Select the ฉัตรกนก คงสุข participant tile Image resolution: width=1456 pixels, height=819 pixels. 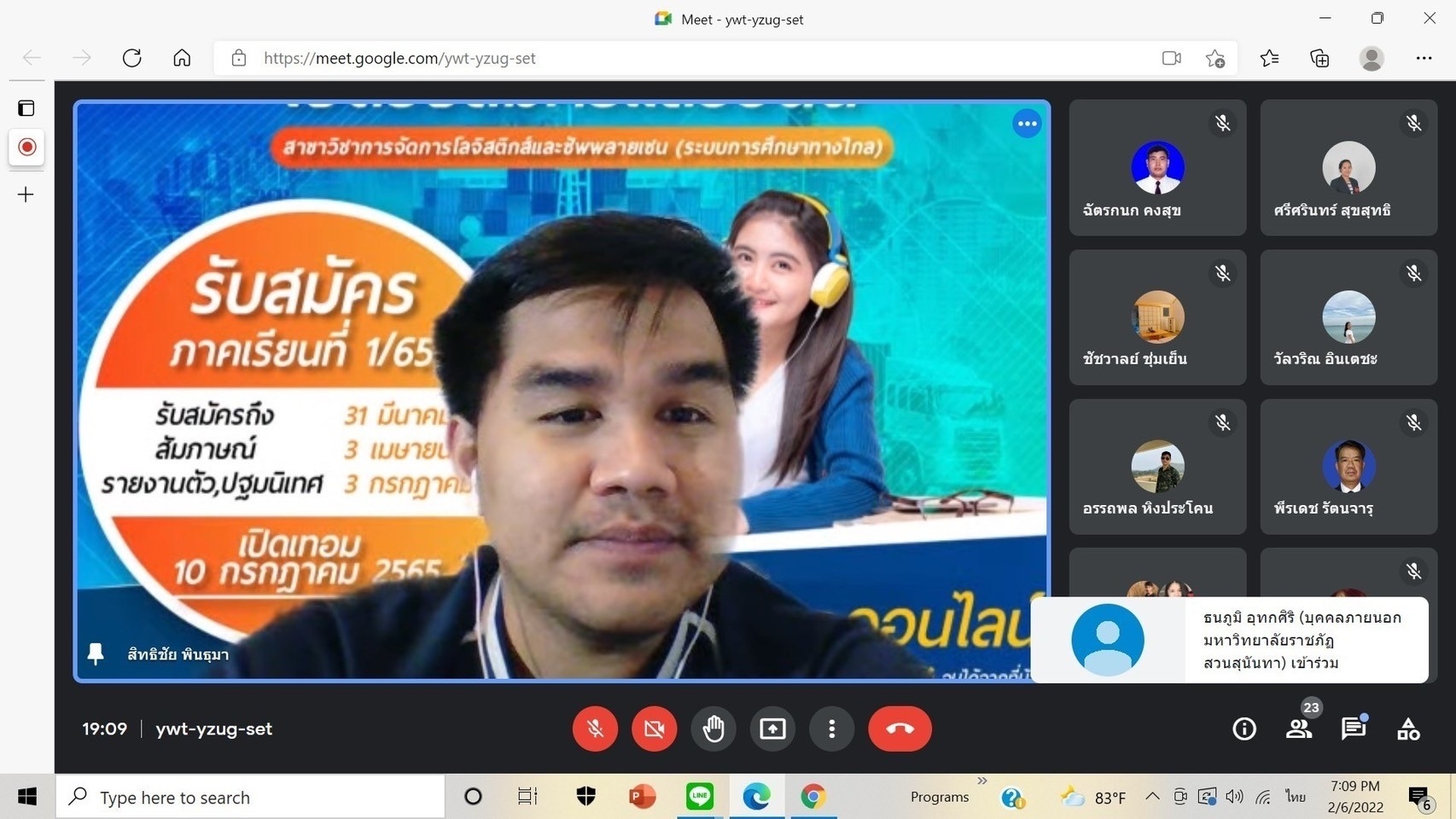(1157, 168)
